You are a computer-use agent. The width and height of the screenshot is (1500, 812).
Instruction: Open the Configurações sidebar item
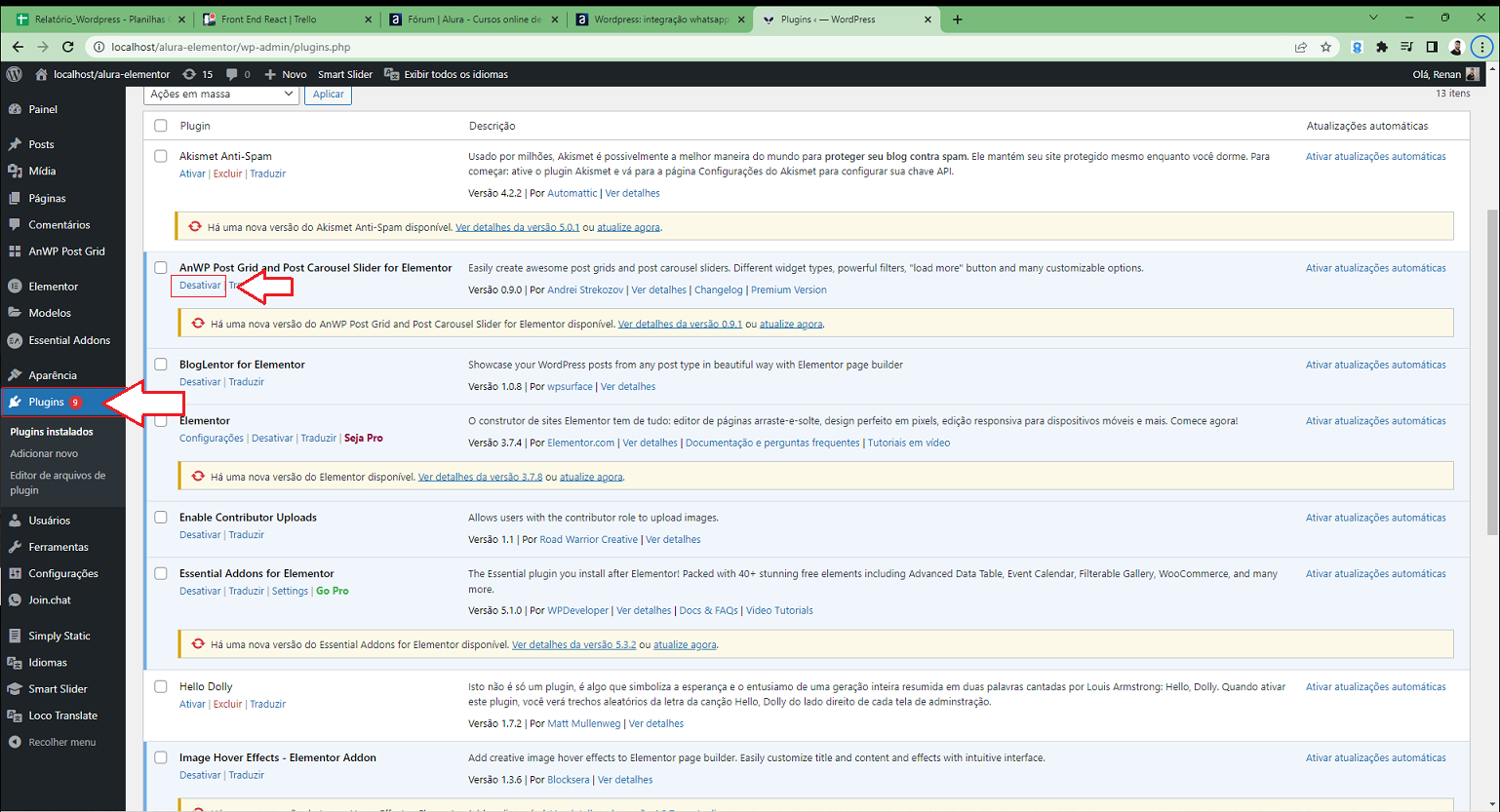point(62,573)
